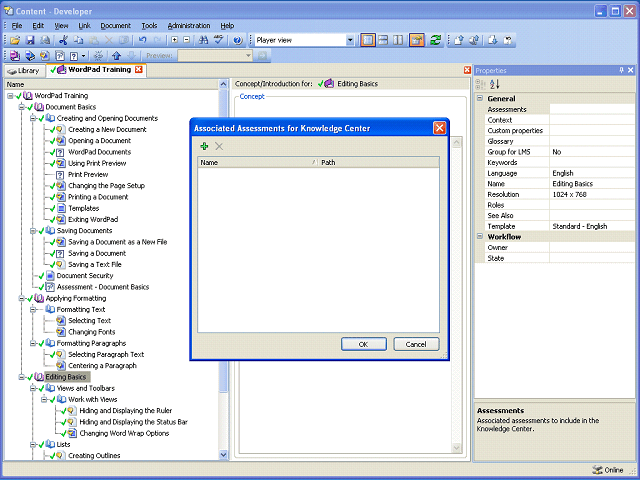Click the Undo arrow icon

tap(142, 40)
